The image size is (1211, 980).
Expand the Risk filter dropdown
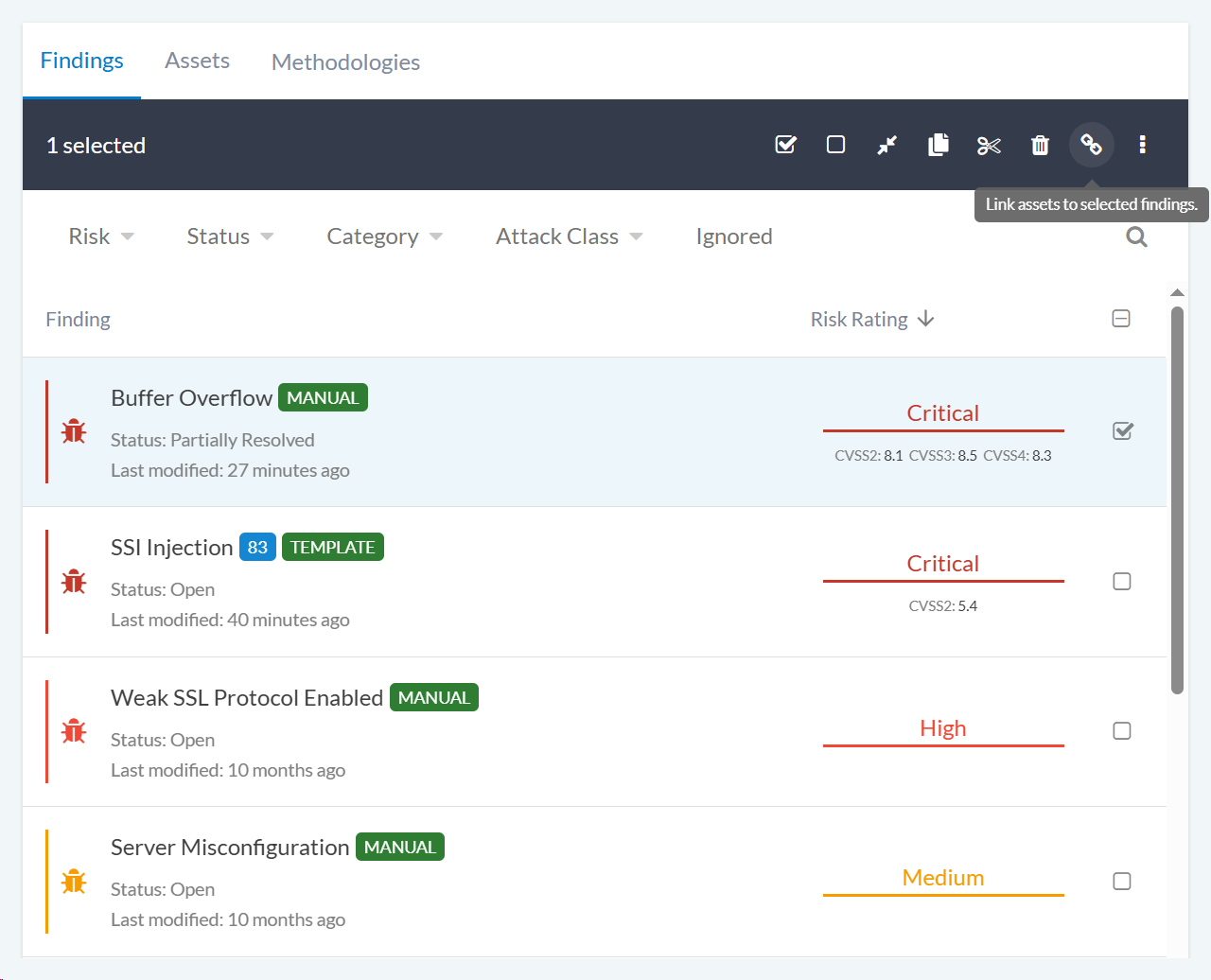click(x=101, y=236)
